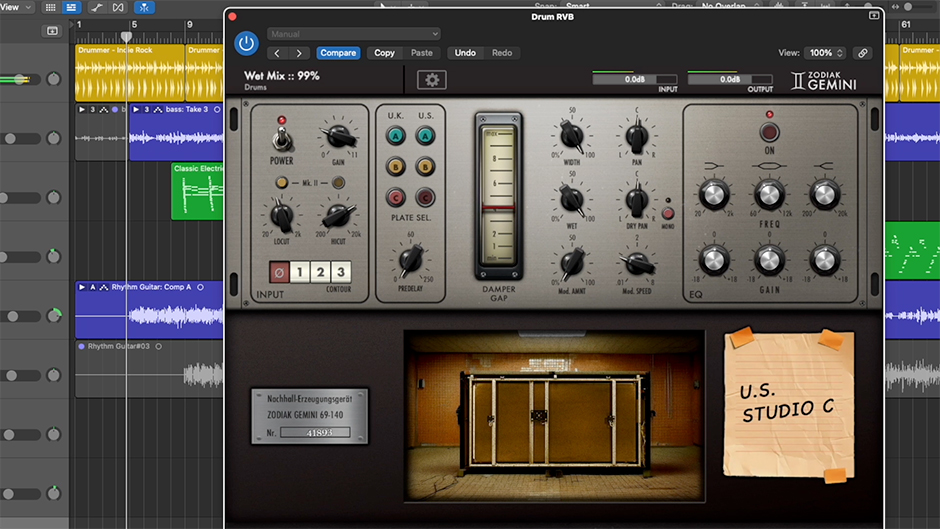Click the Copy button
This screenshot has width=940, height=529.
(x=384, y=53)
